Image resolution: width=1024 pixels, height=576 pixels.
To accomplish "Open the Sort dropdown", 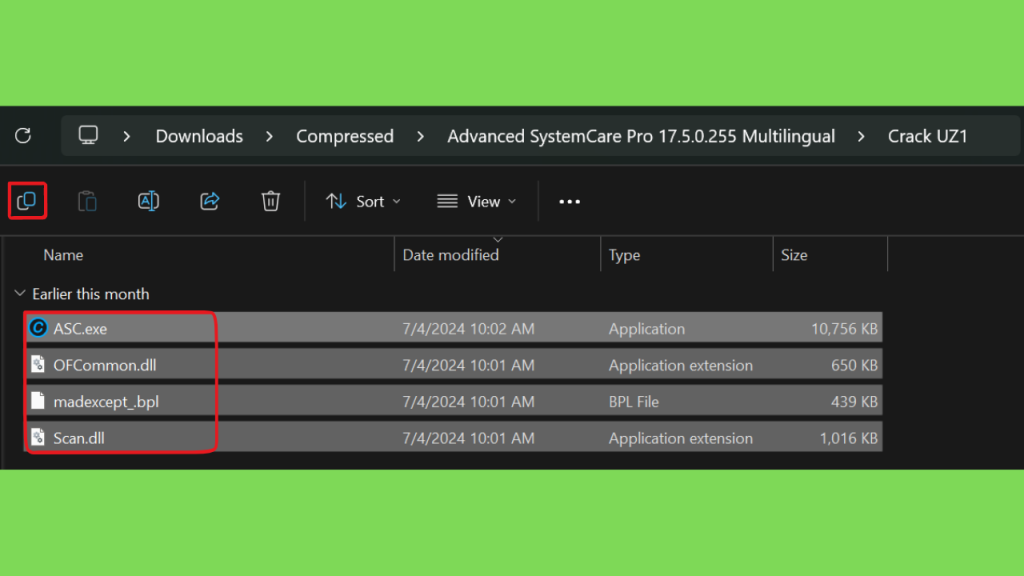I will point(363,201).
